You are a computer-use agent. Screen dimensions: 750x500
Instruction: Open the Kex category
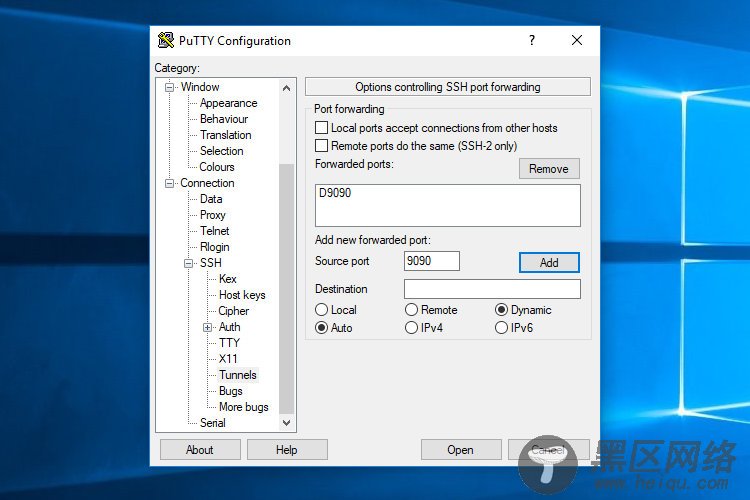(228, 279)
